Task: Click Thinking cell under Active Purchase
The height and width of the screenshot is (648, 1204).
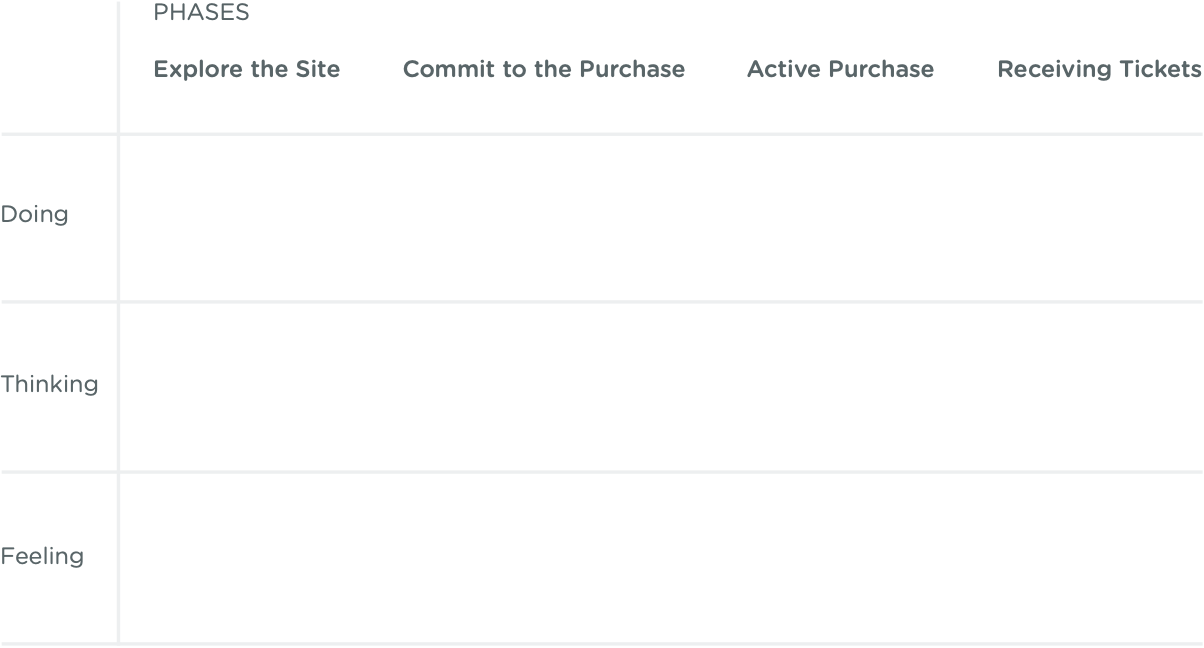Action: [x=840, y=387]
